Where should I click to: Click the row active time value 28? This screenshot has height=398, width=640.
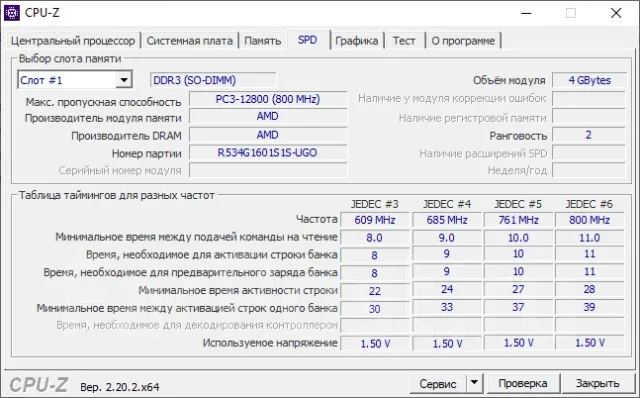pyautogui.click(x=589, y=289)
